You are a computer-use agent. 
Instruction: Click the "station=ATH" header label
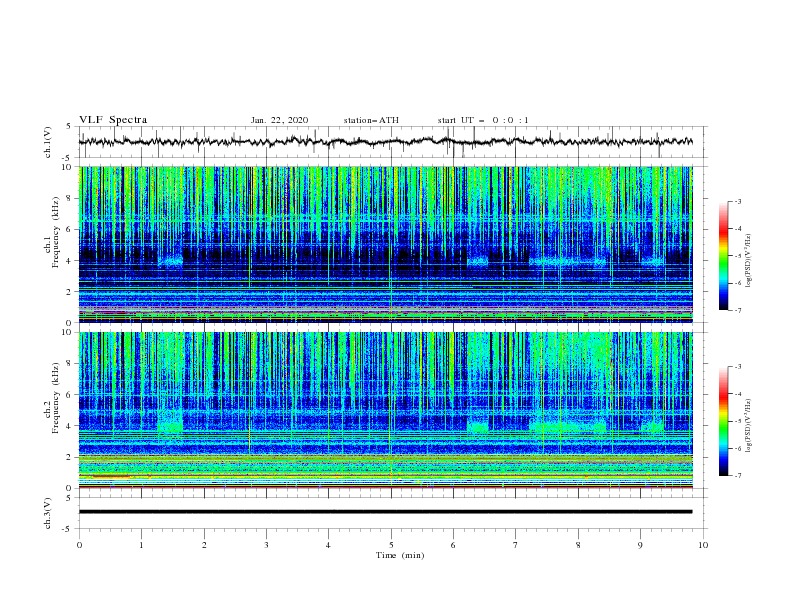click(371, 120)
